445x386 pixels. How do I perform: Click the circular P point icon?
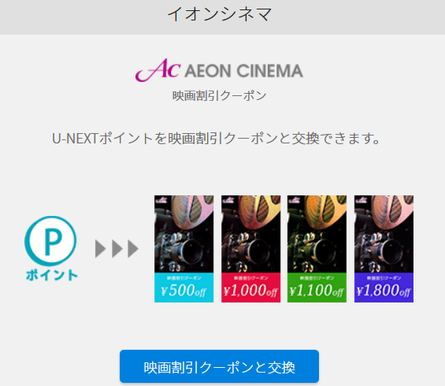(x=50, y=241)
